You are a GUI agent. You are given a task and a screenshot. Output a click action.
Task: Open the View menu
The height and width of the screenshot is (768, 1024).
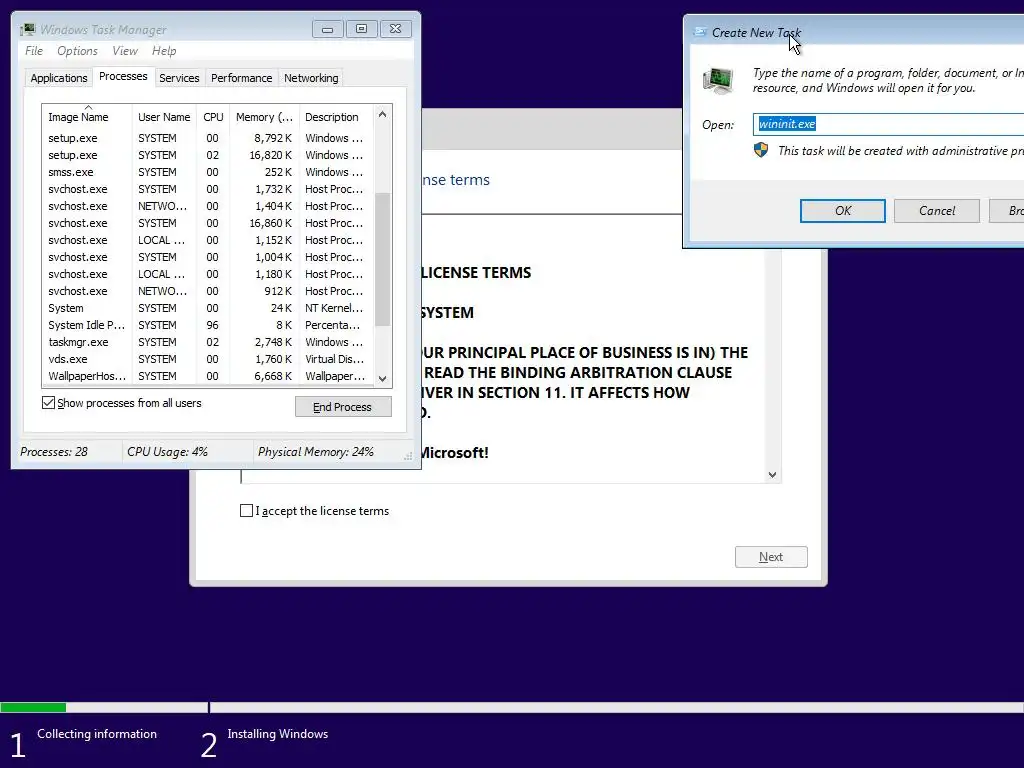pyautogui.click(x=125, y=51)
